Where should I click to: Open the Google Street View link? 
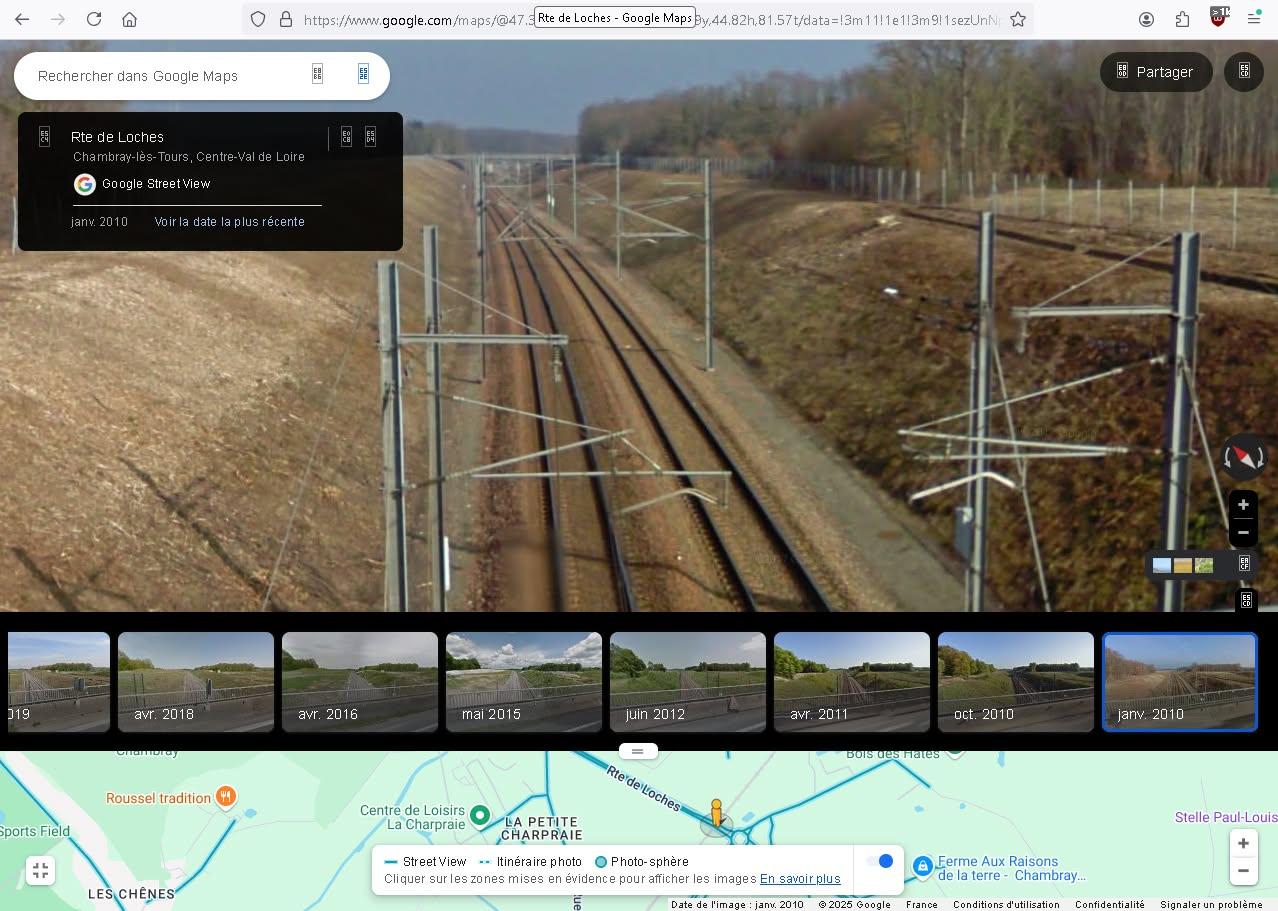(x=156, y=184)
